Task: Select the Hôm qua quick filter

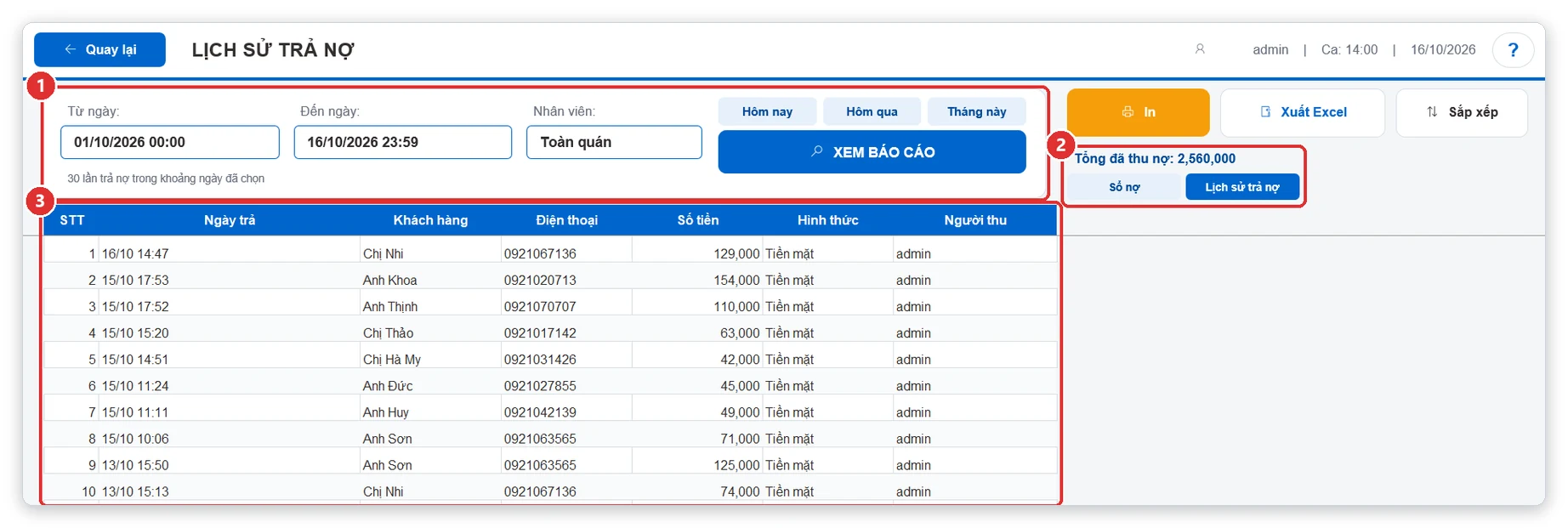Action: [872, 111]
